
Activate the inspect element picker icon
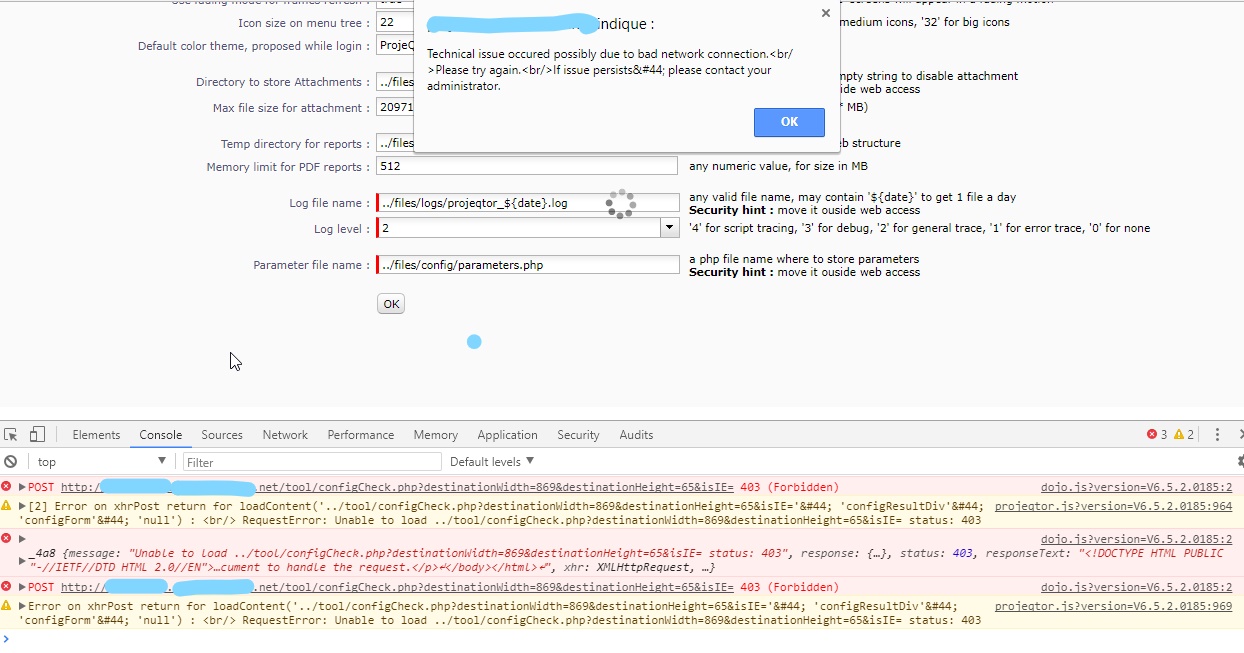pyautogui.click(x=11, y=435)
